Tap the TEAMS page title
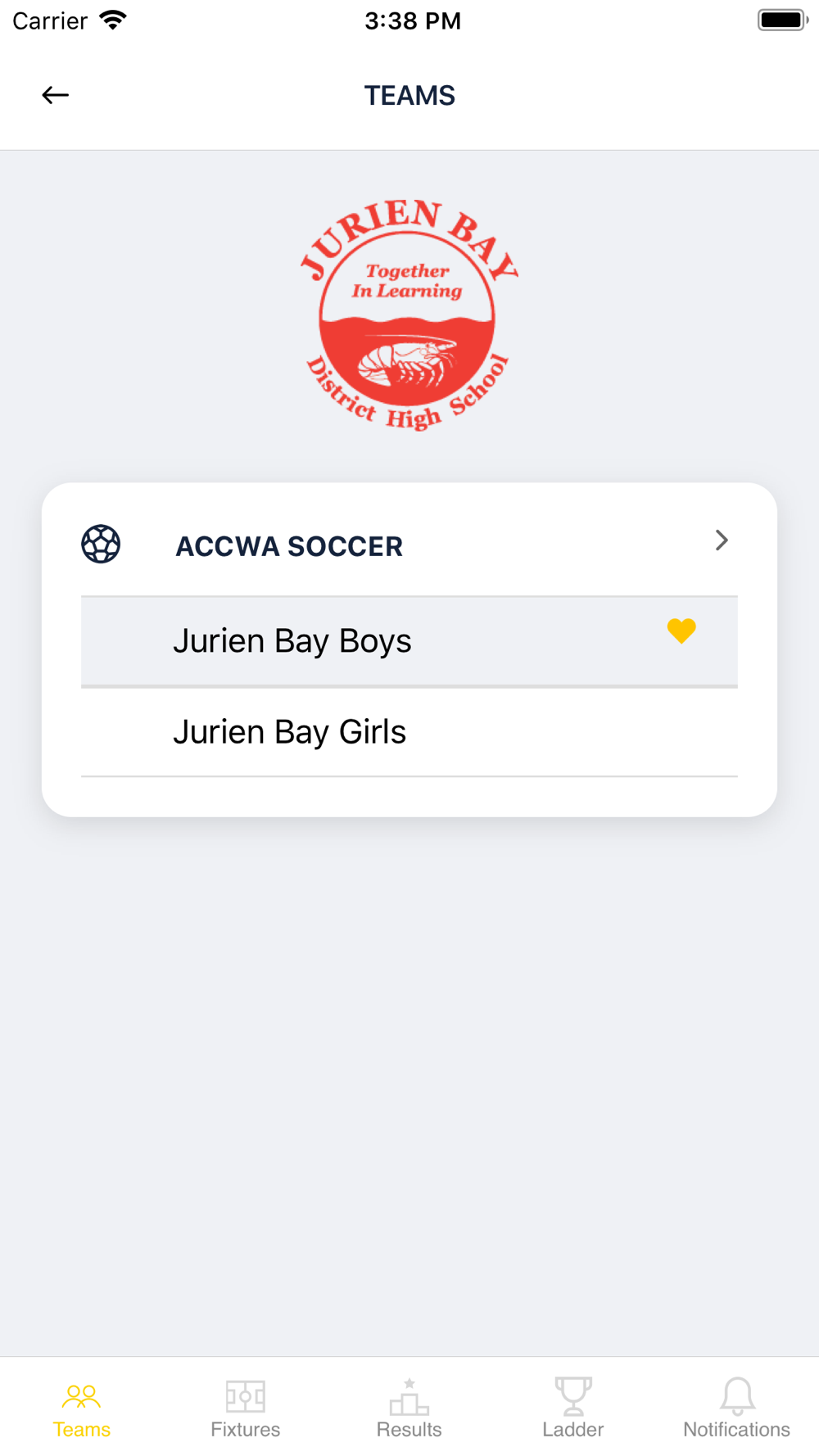Viewport: 819px width, 1456px height. coord(409,96)
